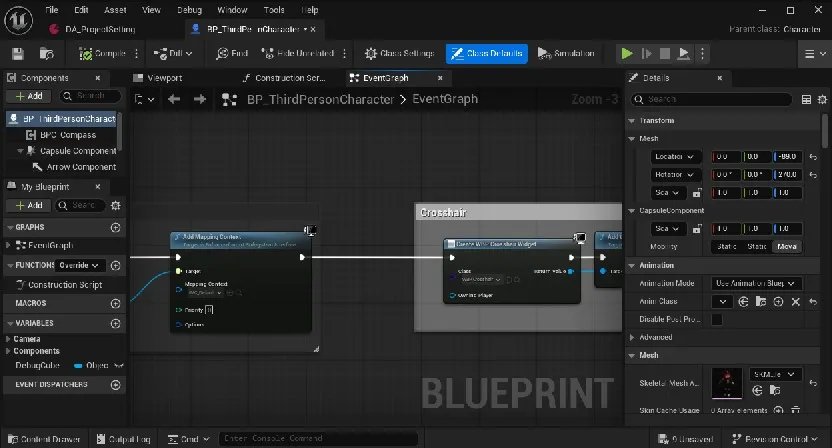The height and width of the screenshot is (448, 832).
Task: Open Class Settings
Action: click(x=400, y=54)
